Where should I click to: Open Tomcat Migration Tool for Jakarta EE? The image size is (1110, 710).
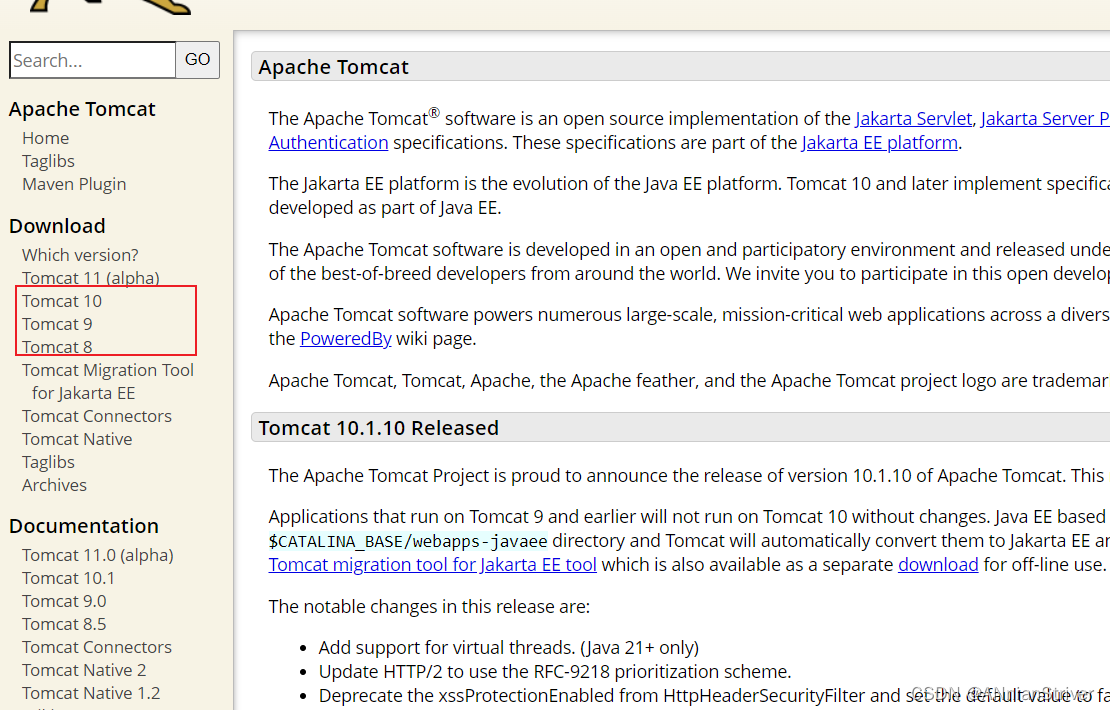pyautogui.click(x=108, y=382)
